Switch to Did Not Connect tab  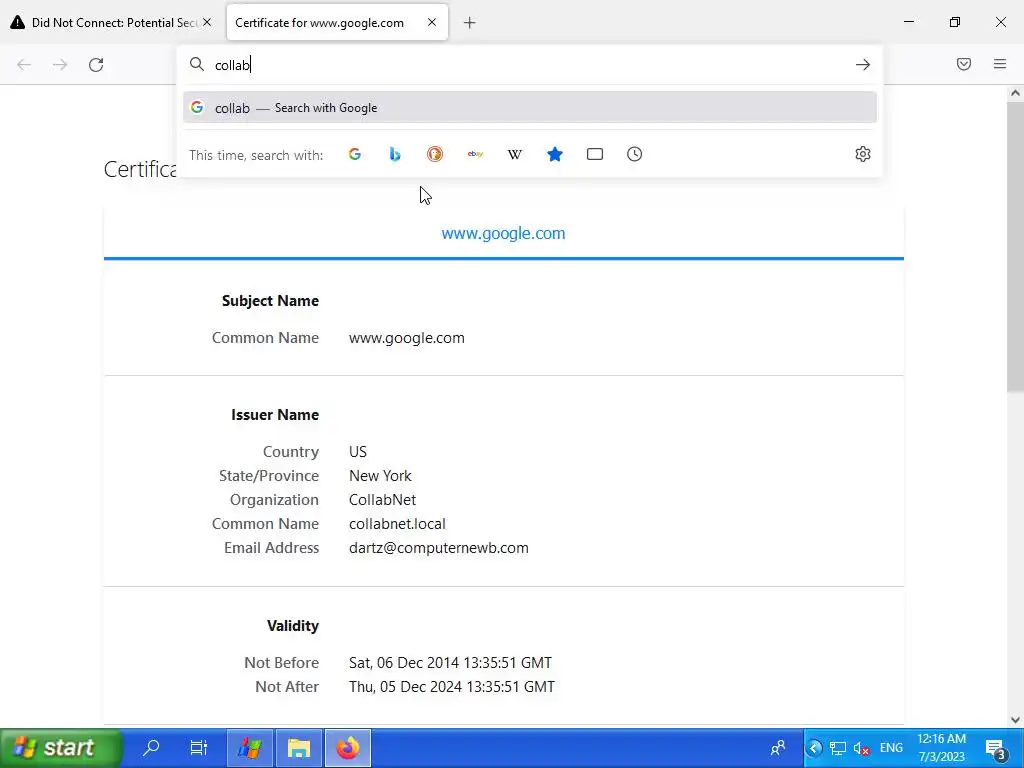(x=111, y=22)
